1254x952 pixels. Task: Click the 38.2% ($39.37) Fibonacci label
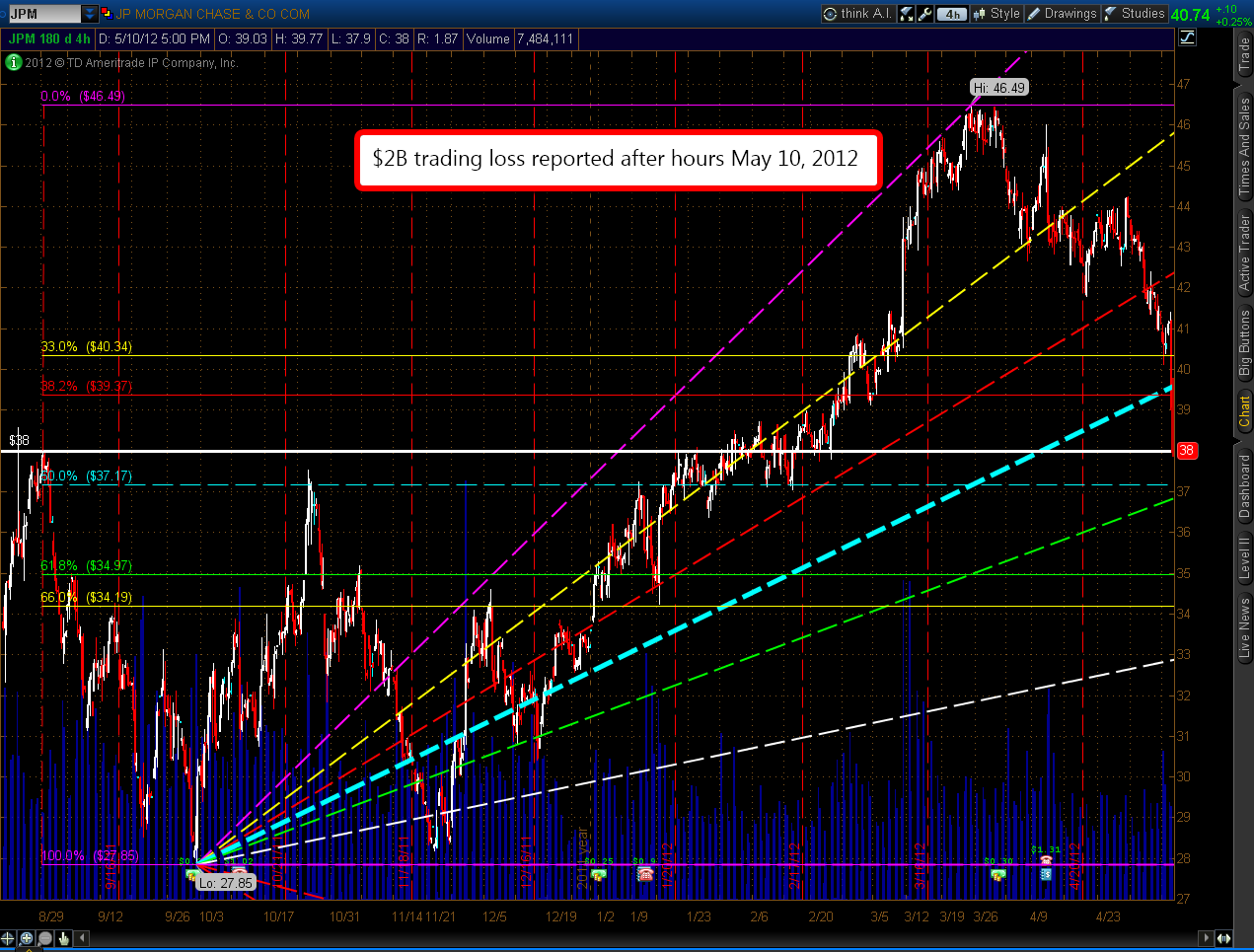click(x=86, y=386)
